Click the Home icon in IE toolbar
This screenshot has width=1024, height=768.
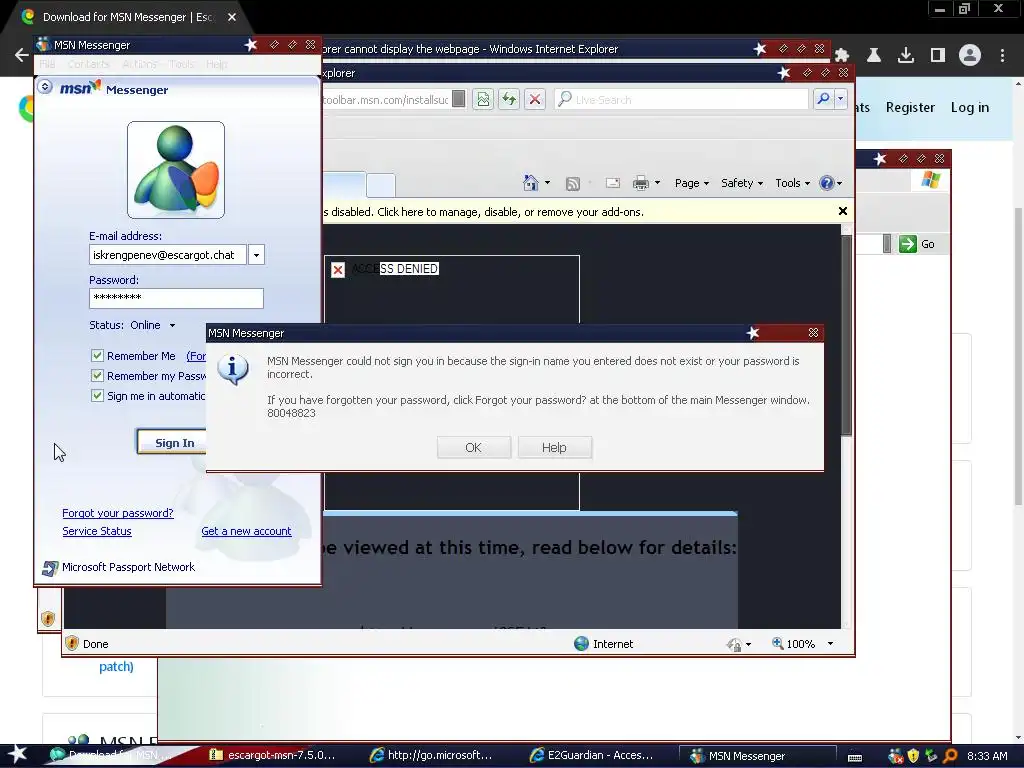[531, 183]
